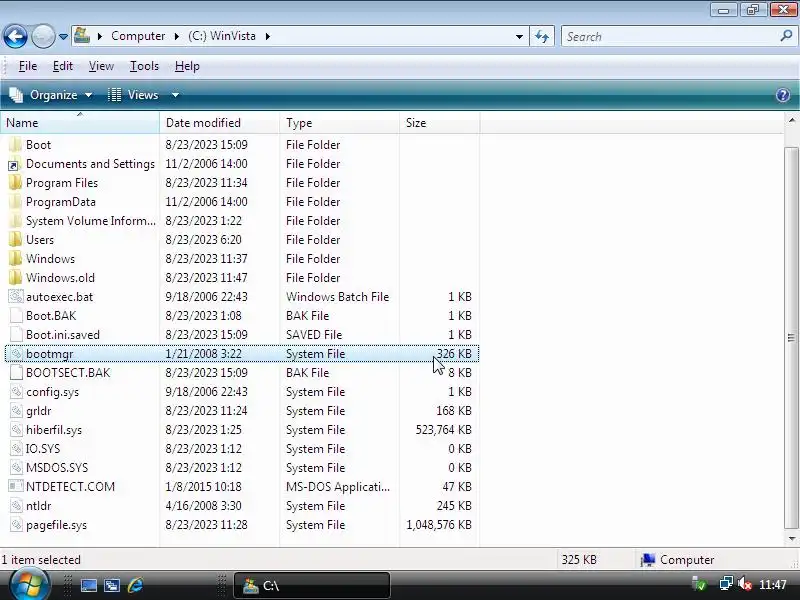The image size is (800, 600).
Task: Sort by the Date modified column header
Action: click(x=219, y=123)
